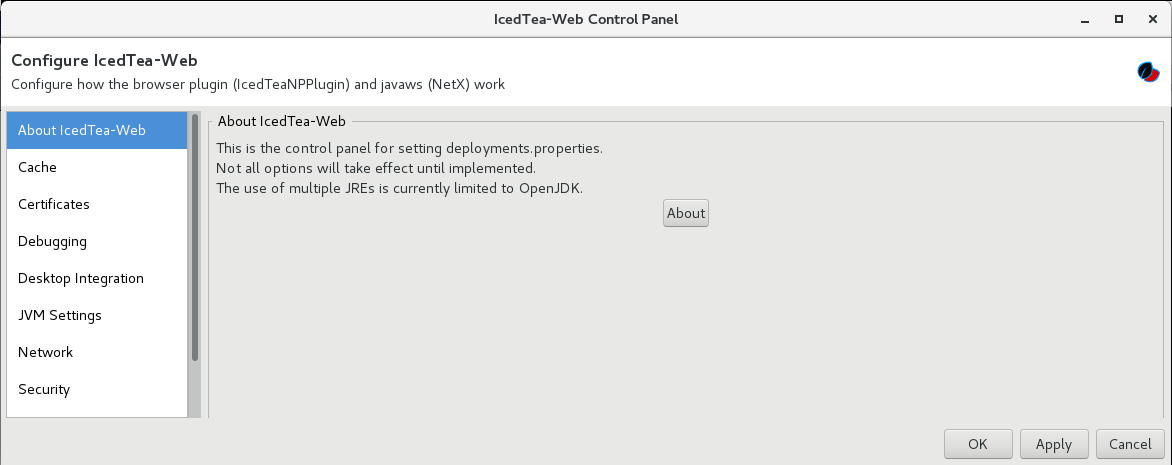This screenshot has width=1172, height=465.
Task: Confirm with the OK button
Action: (978, 444)
